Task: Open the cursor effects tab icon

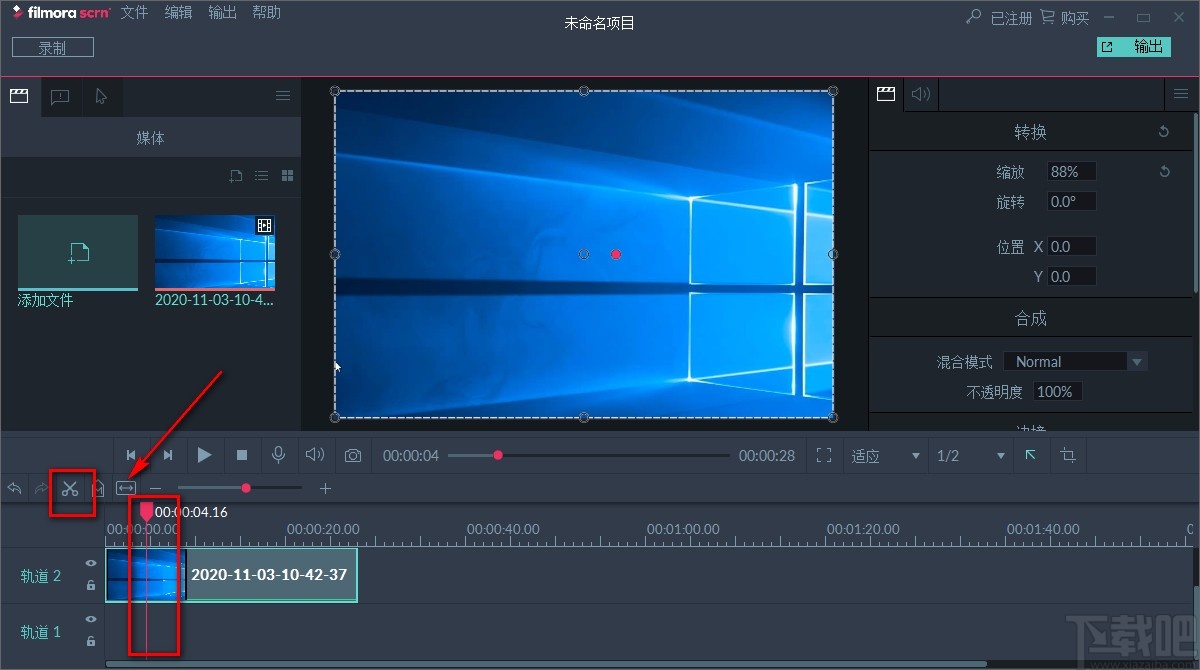Action: (x=101, y=96)
